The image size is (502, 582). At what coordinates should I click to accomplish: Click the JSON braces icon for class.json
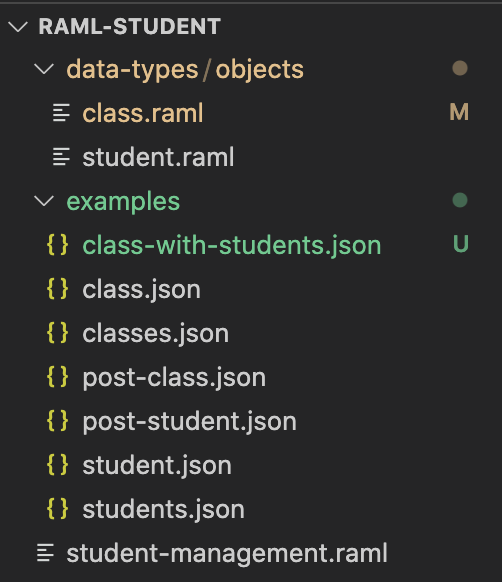(58, 289)
